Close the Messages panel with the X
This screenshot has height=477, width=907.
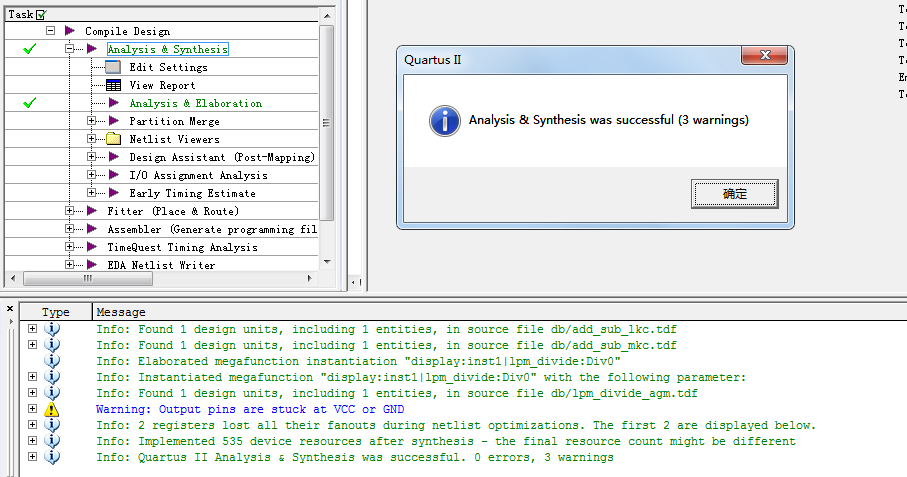[10, 309]
